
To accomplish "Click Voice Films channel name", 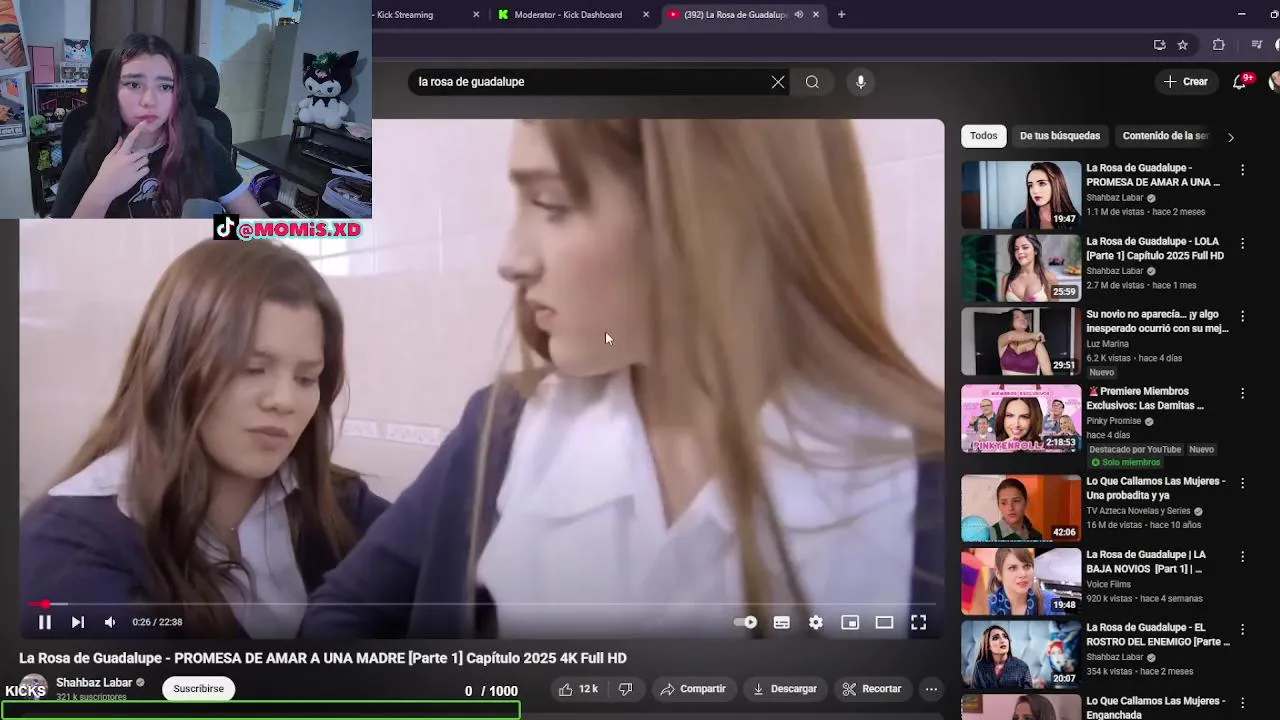I will (x=1108, y=584).
